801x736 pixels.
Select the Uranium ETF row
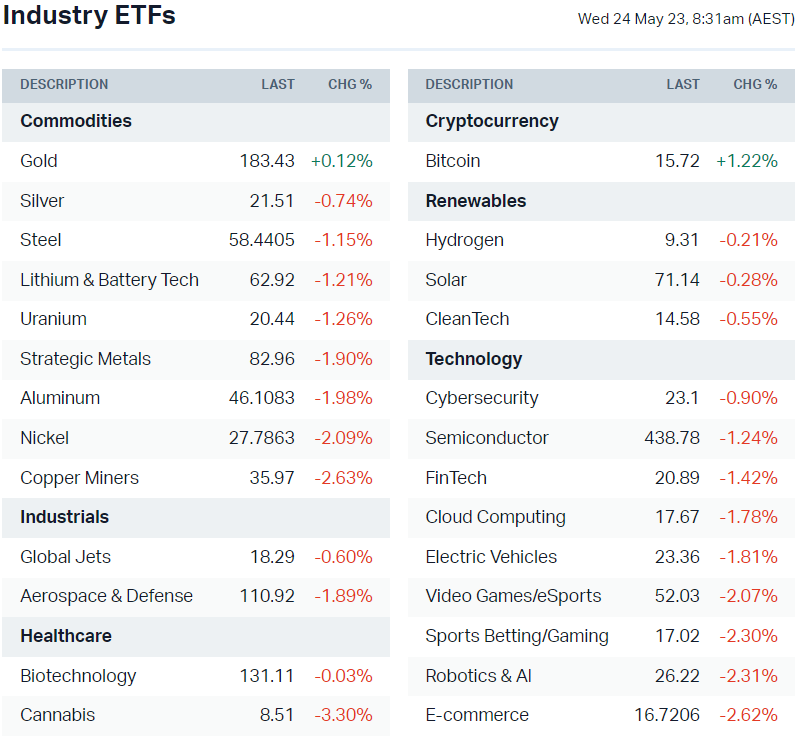[x=53, y=319]
